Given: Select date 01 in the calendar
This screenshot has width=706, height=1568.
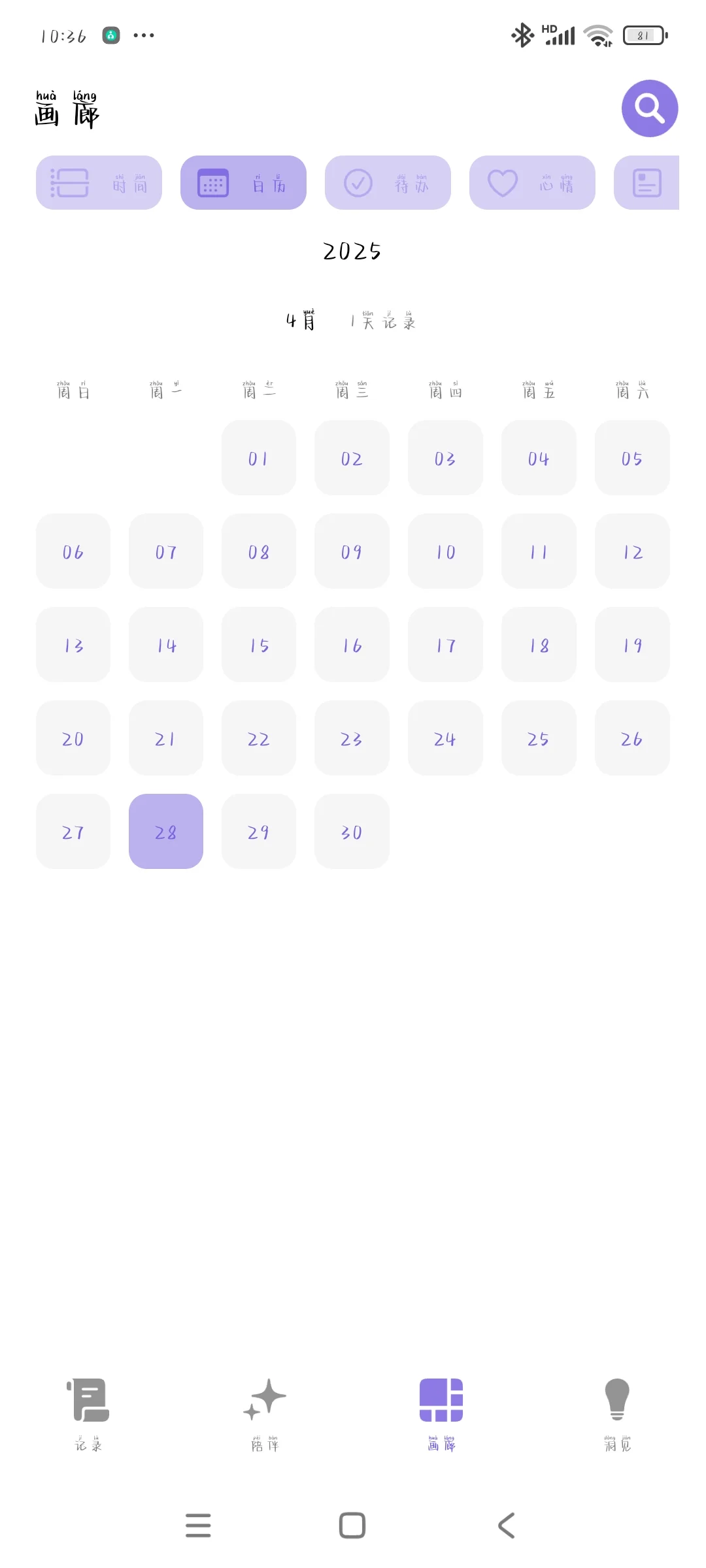Looking at the screenshot, I should tap(259, 457).
